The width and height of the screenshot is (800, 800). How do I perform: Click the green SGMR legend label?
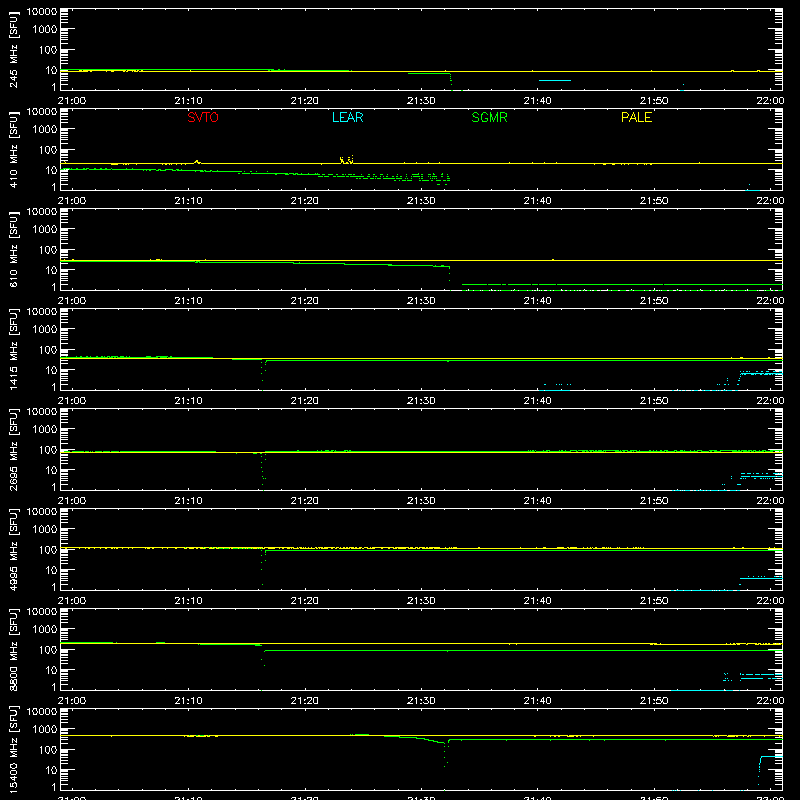pyautogui.click(x=489, y=117)
